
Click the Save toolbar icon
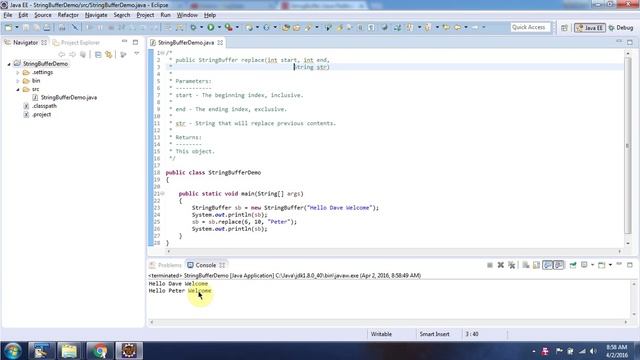tap(26, 27)
